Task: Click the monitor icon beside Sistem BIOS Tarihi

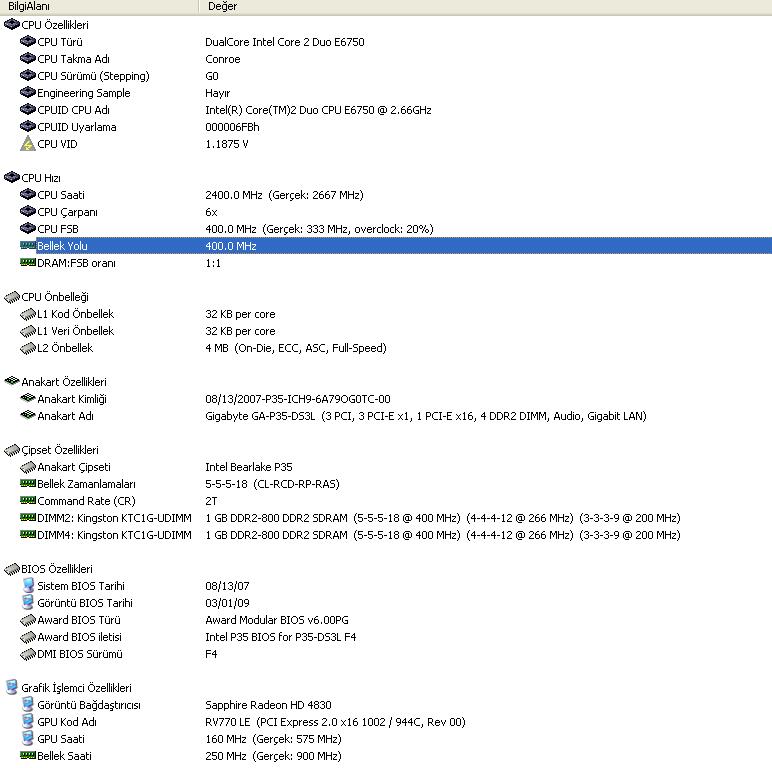Action: [x=28, y=586]
